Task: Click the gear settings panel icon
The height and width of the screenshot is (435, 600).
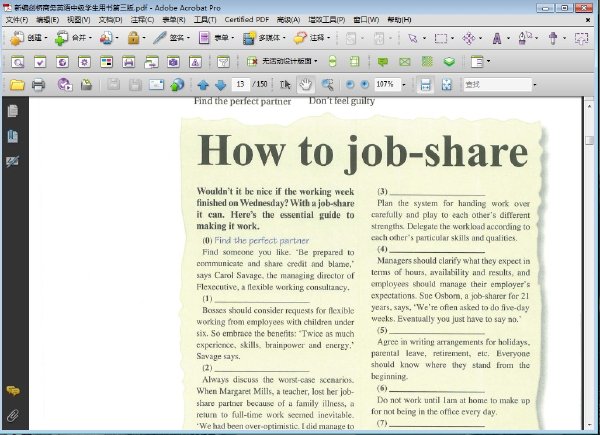Action: point(84,62)
